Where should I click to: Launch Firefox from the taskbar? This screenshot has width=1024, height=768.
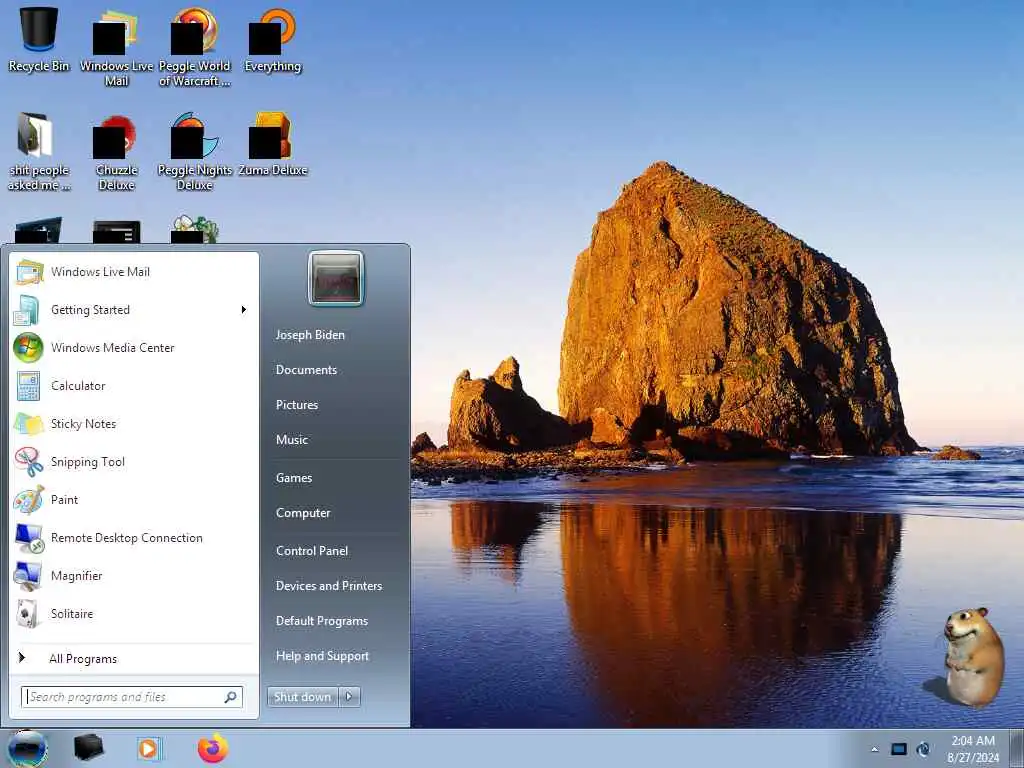coord(213,748)
